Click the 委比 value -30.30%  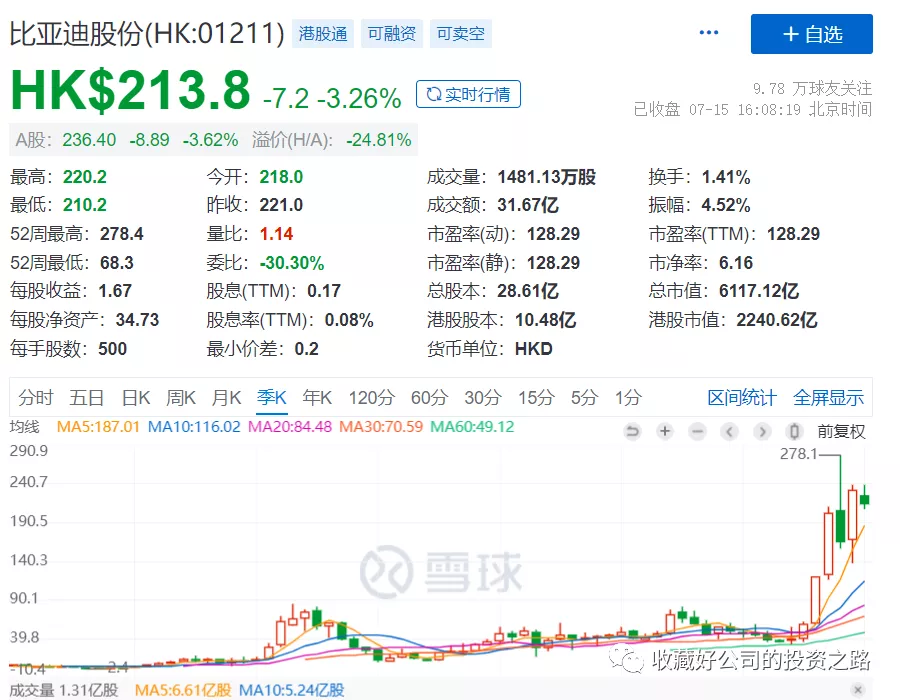[x=292, y=263]
